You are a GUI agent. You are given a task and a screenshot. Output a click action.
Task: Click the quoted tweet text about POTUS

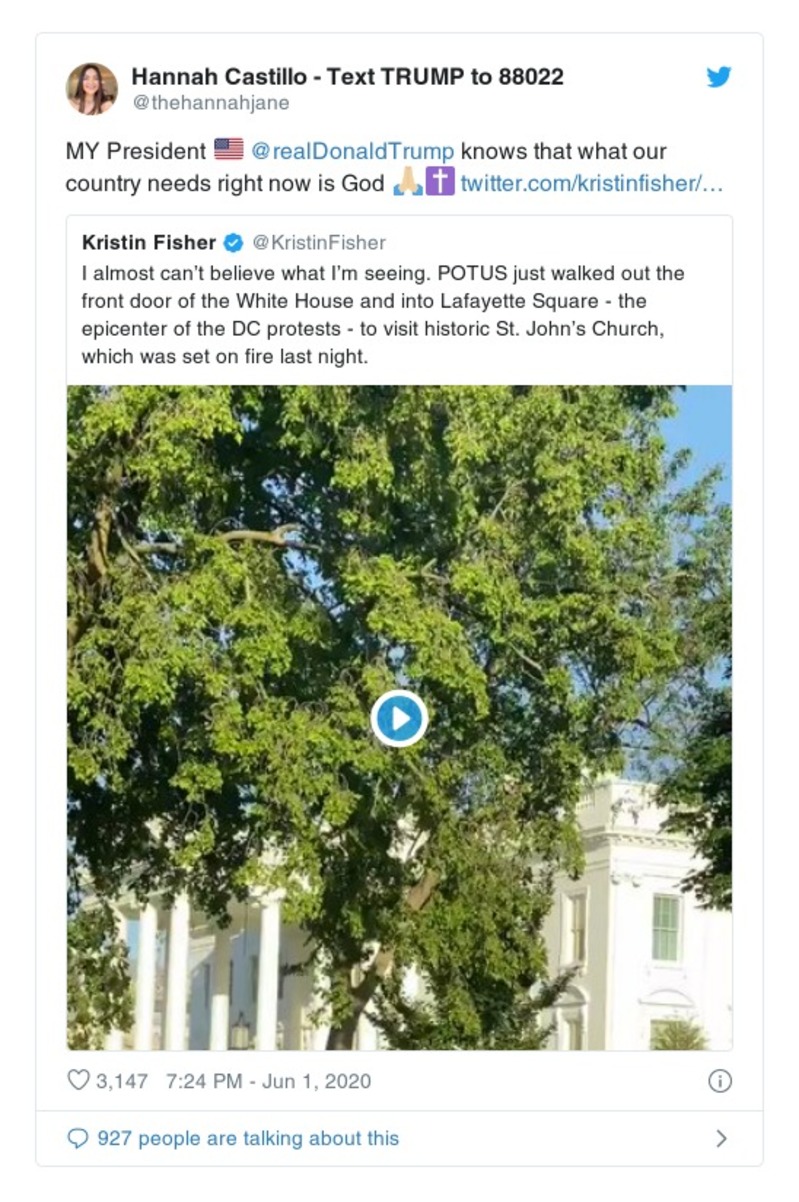[383, 314]
